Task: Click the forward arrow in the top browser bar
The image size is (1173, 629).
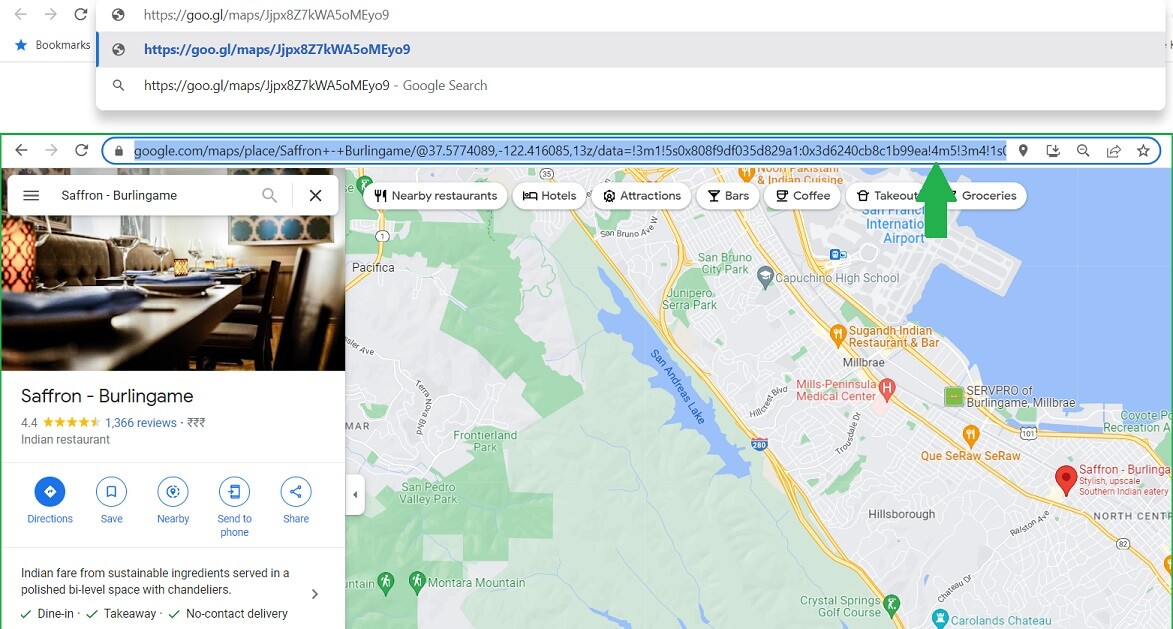Action: point(50,14)
